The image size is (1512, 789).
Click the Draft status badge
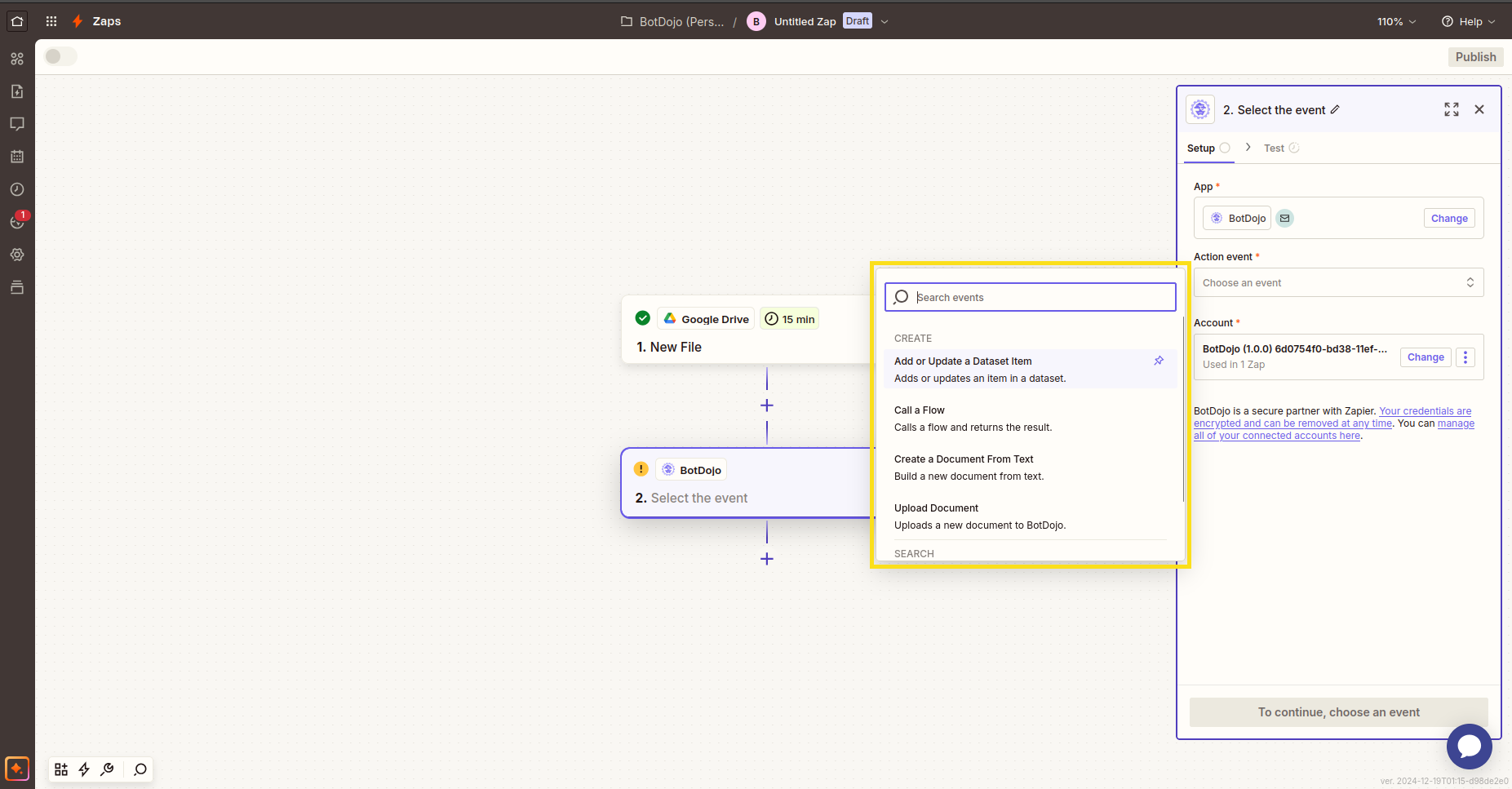858,21
